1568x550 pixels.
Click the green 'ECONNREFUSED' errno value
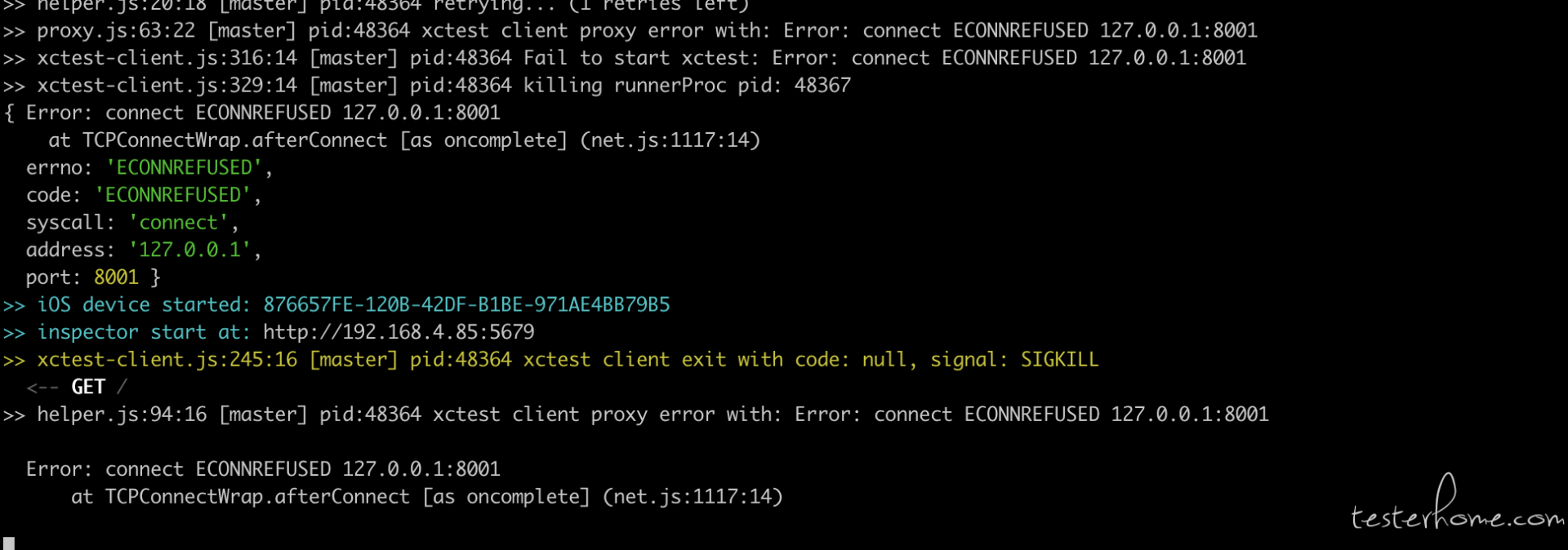184,167
